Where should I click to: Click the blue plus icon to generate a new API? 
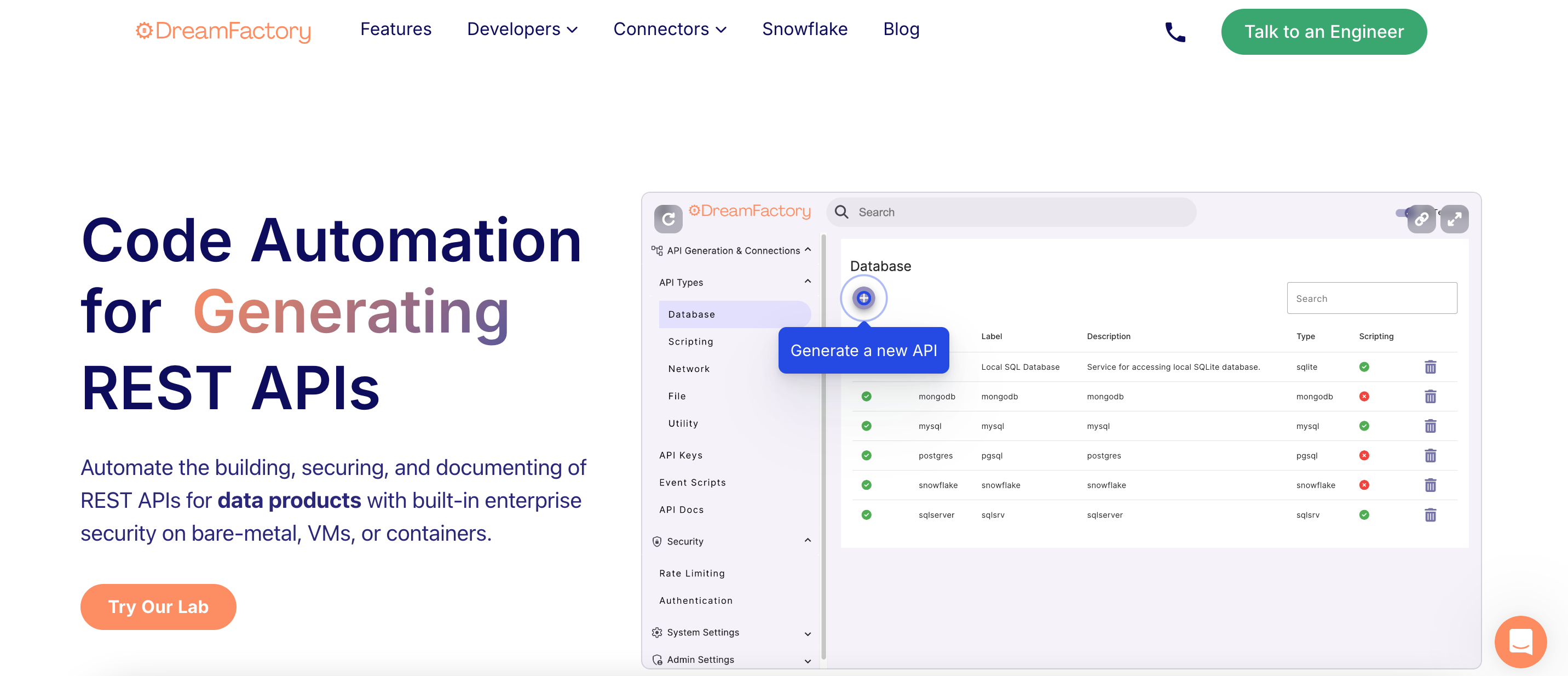pyautogui.click(x=863, y=298)
